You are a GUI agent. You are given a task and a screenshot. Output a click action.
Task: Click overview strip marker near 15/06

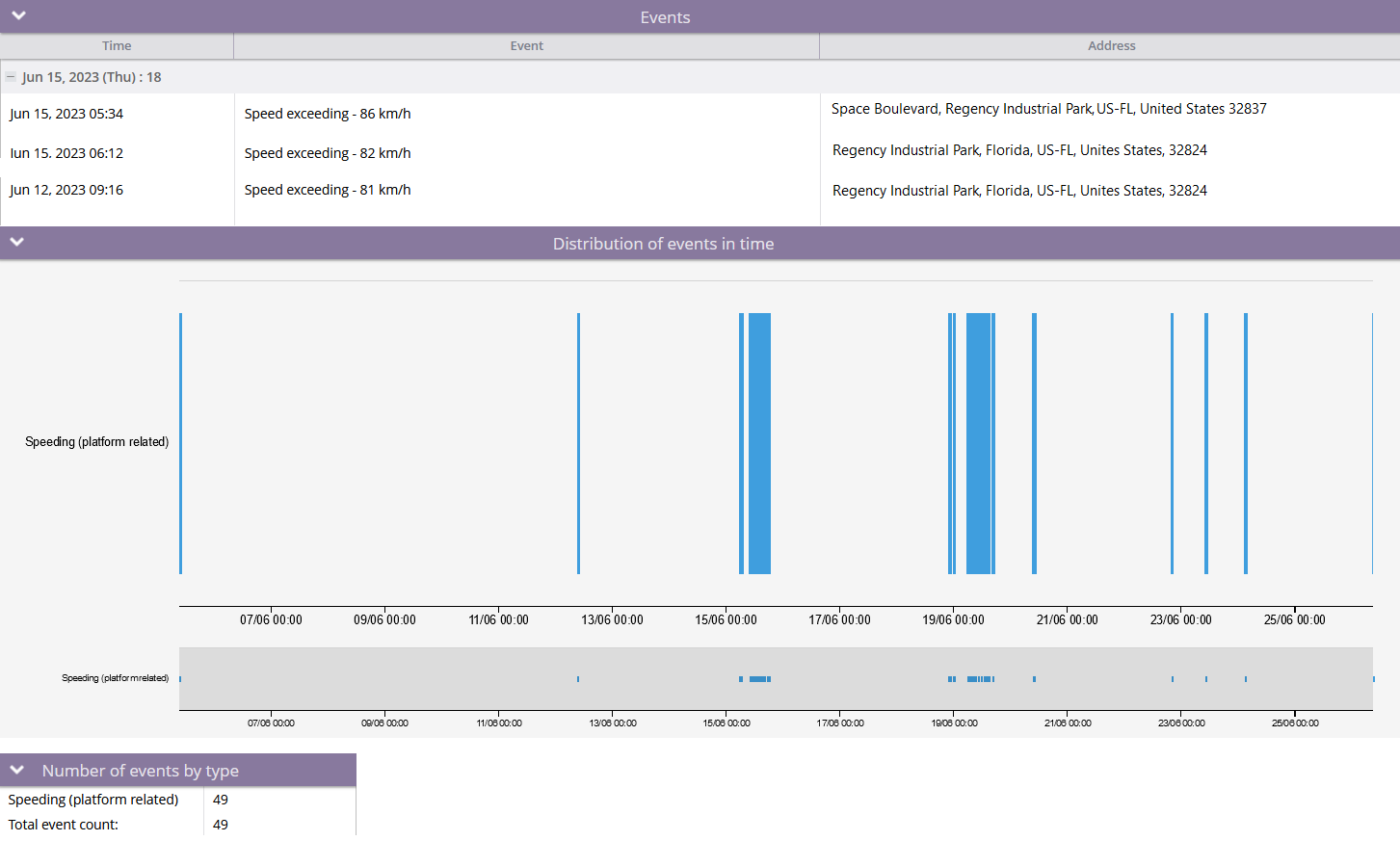(x=759, y=679)
